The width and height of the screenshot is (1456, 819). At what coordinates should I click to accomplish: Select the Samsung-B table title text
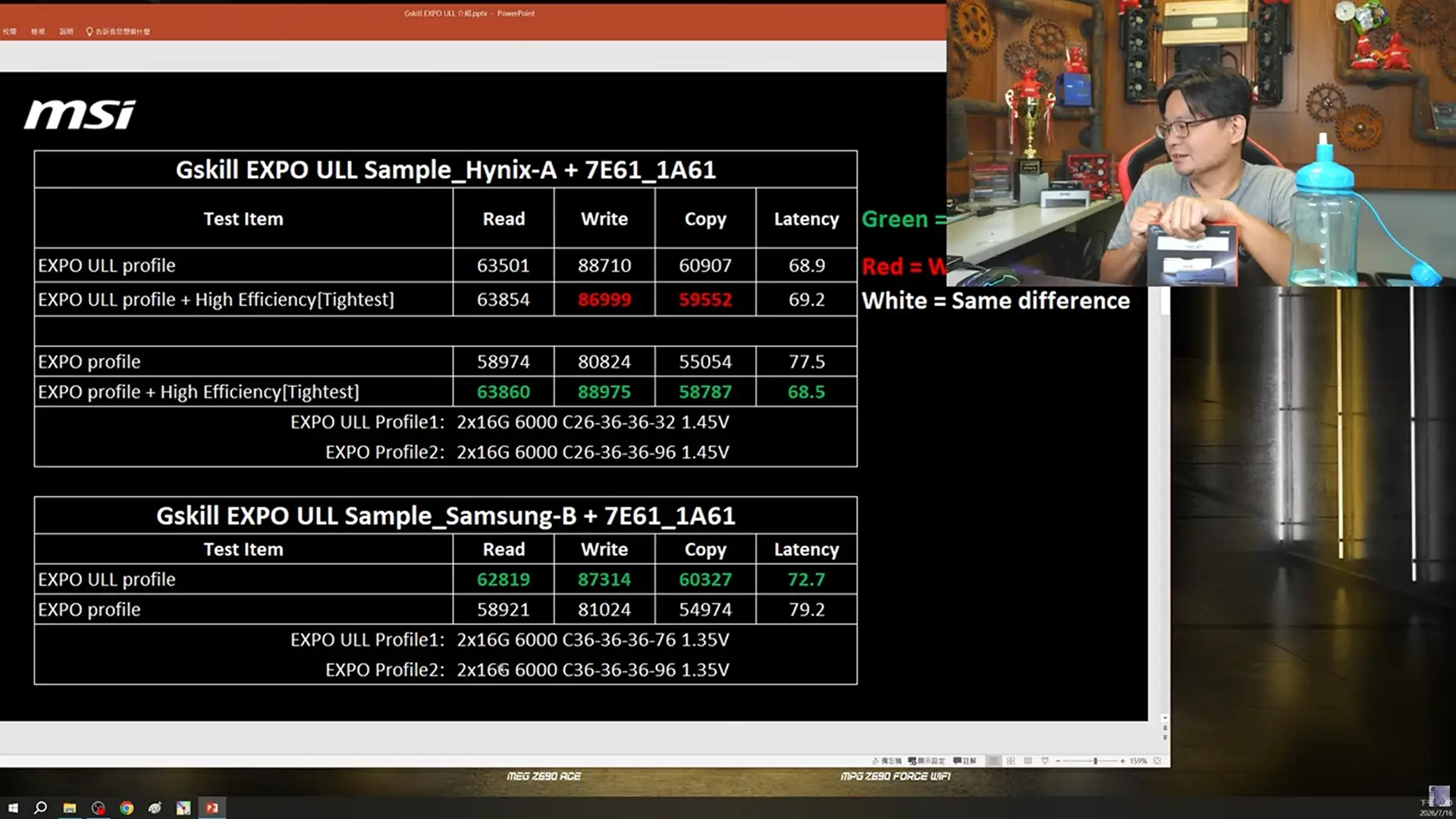click(445, 516)
